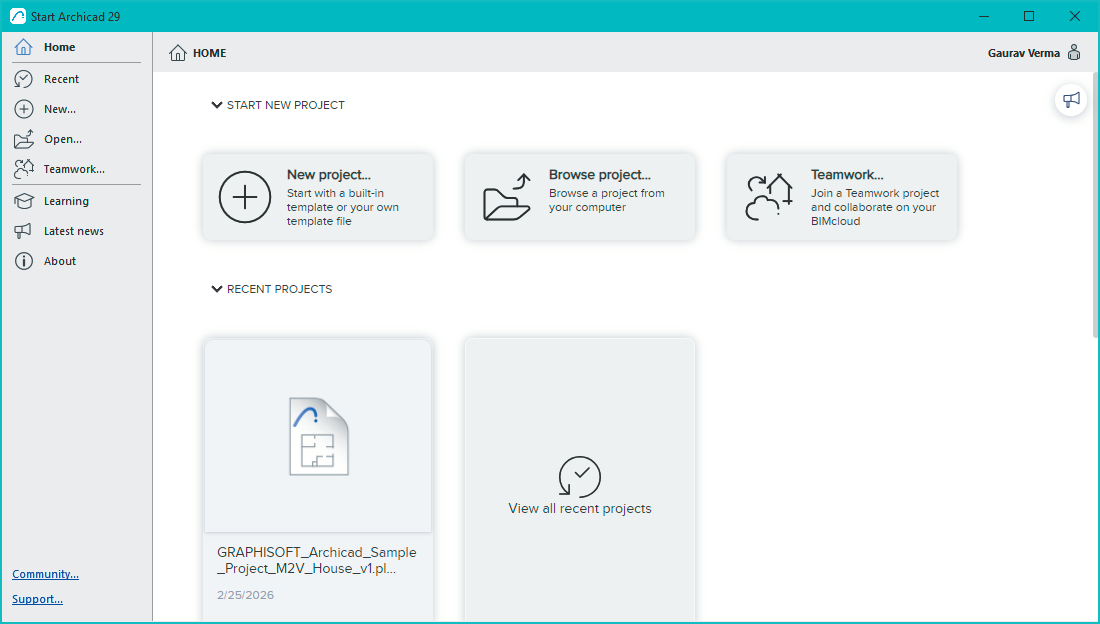Click the folder arrow icon on Browse project card
The height and width of the screenshot is (624, 1100).
(507, 197)
